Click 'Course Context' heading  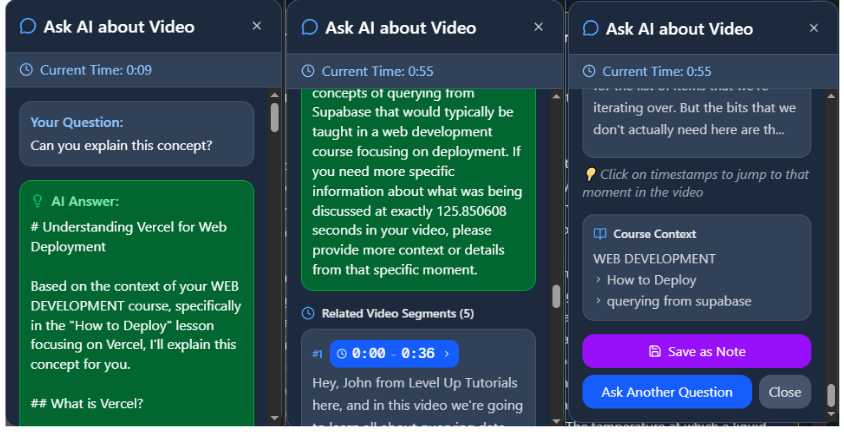655,234
